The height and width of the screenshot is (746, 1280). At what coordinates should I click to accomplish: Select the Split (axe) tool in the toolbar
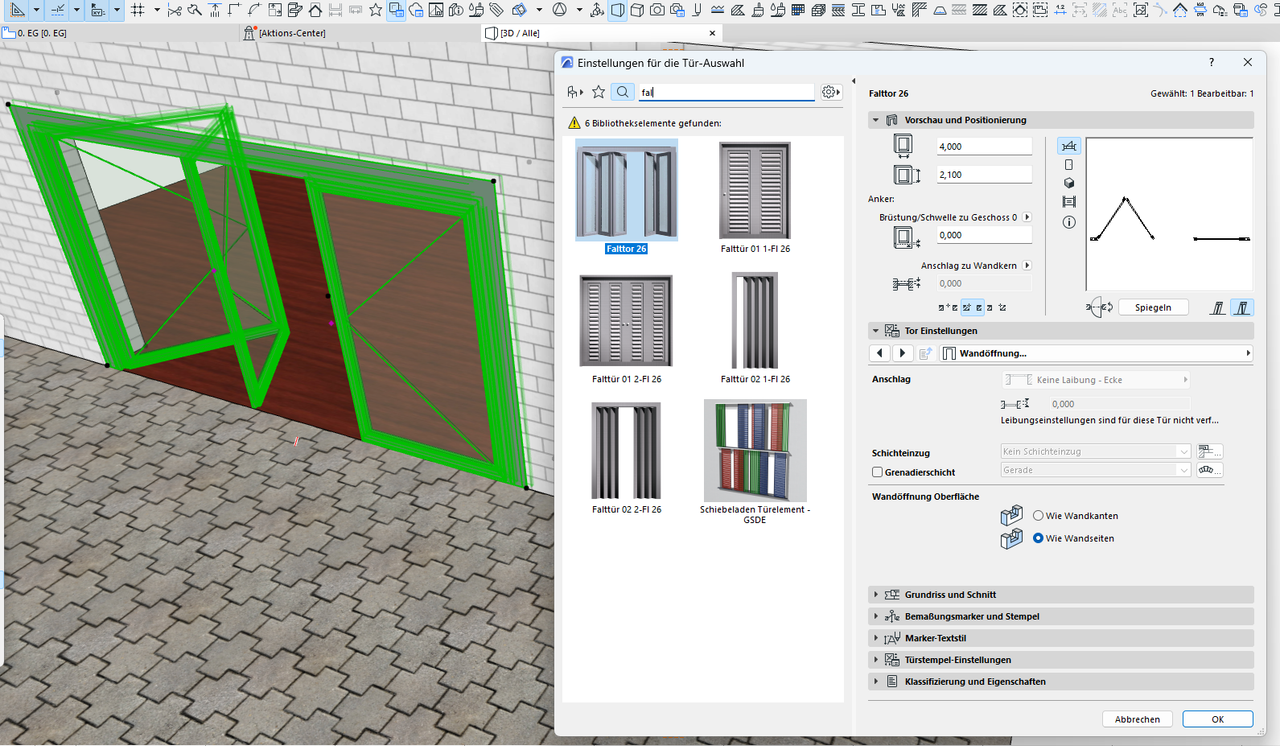pos(195,10)
